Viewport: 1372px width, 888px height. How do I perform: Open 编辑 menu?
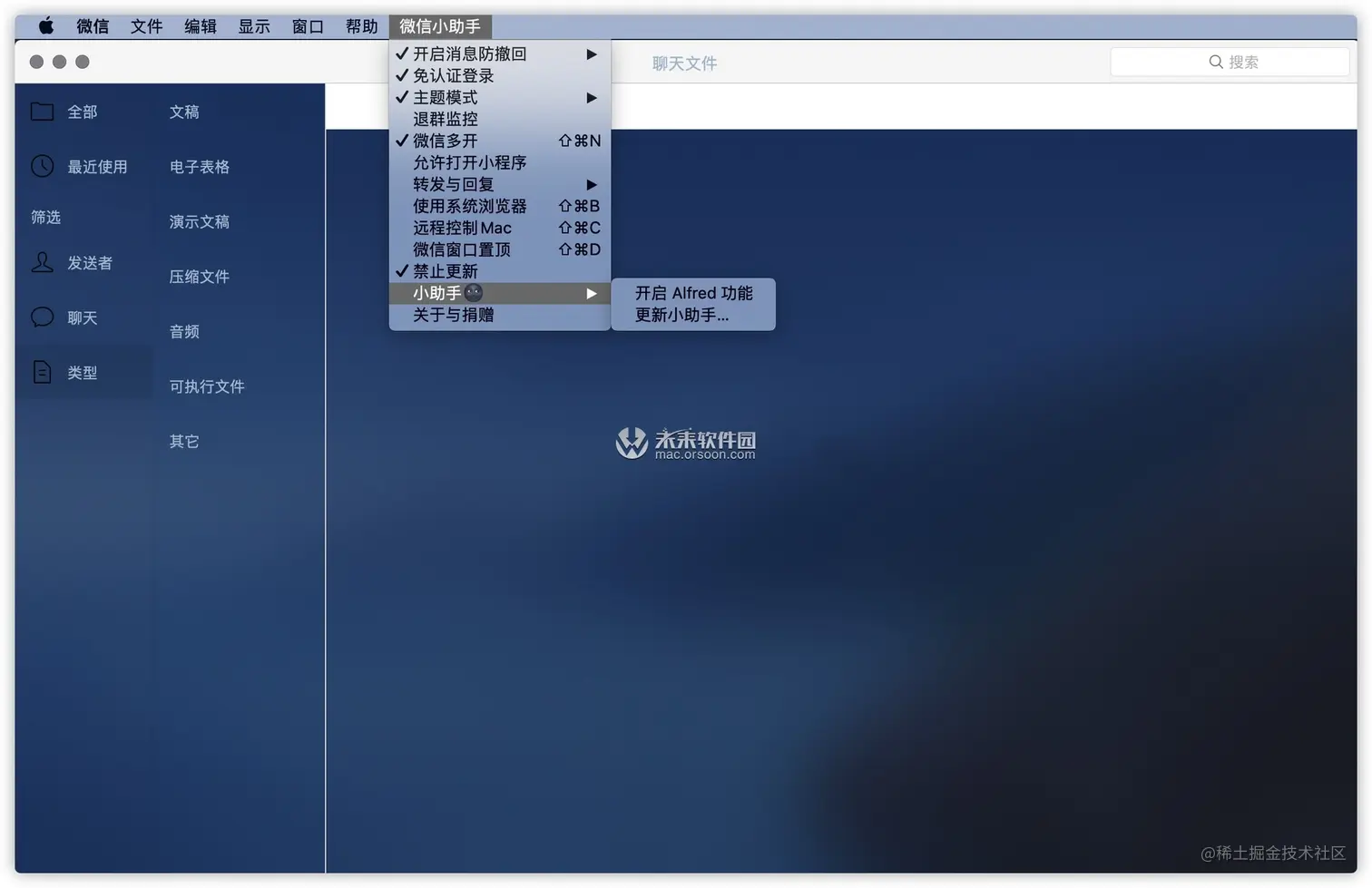[x=201, y=26]
